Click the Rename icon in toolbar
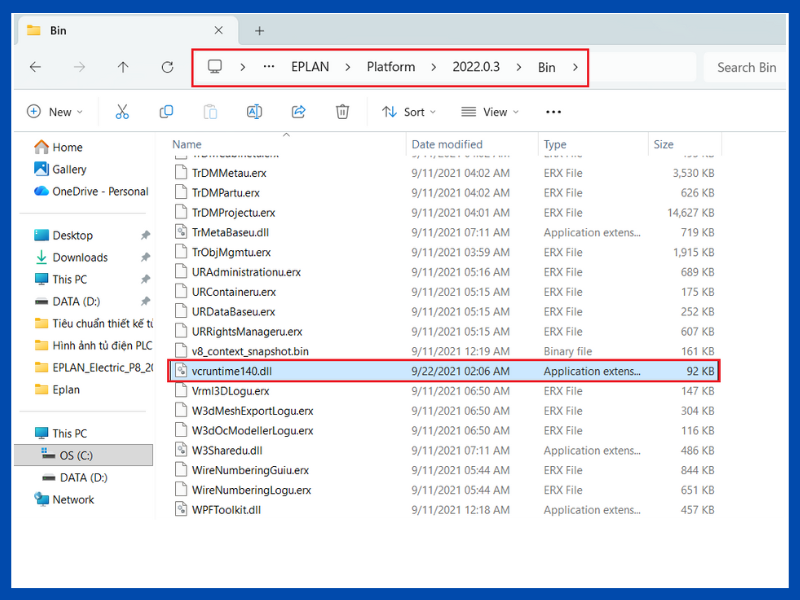800x600 pixels. click(254, 112)
